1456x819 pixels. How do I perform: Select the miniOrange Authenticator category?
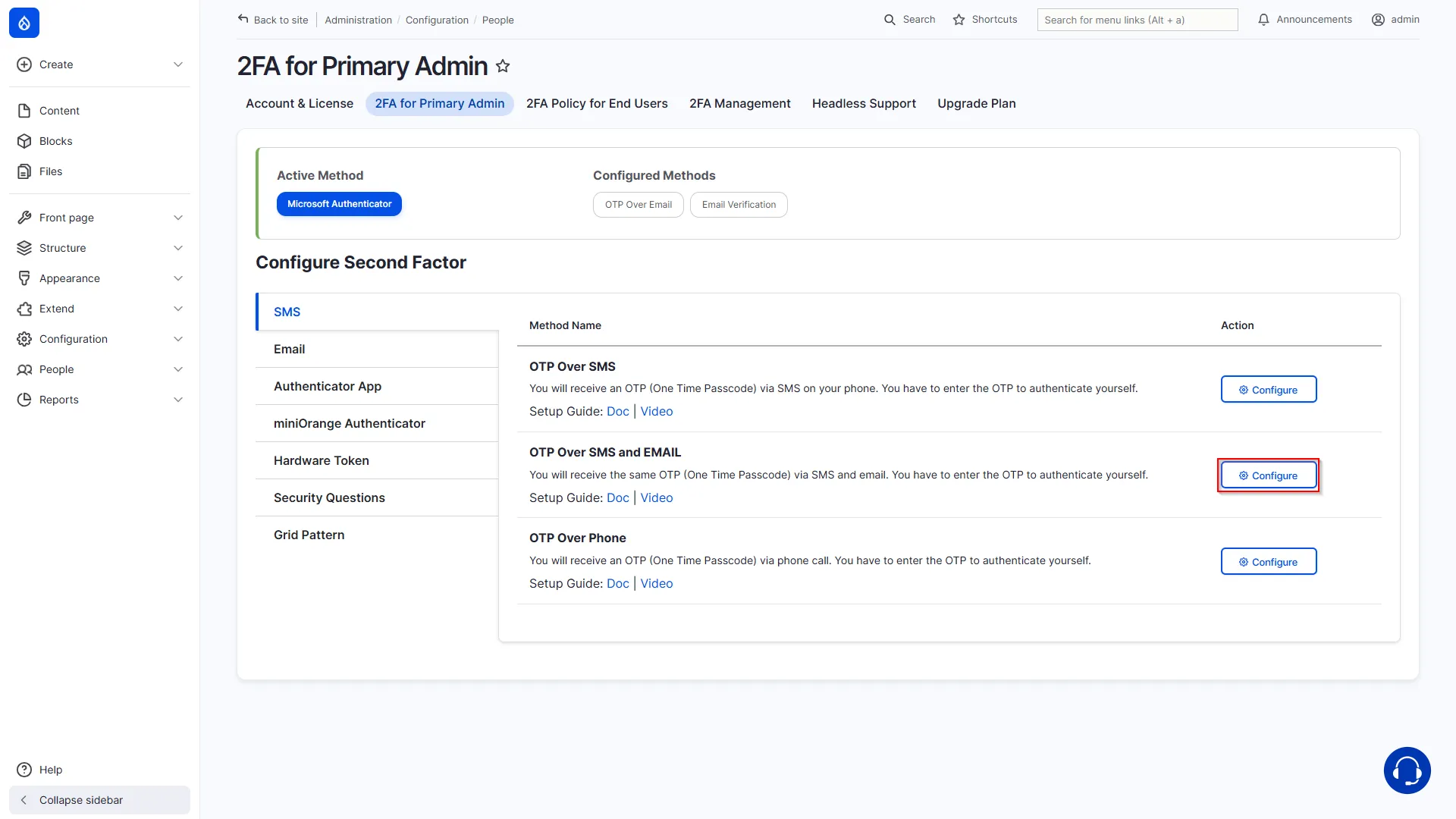click(x=378, y=423)
